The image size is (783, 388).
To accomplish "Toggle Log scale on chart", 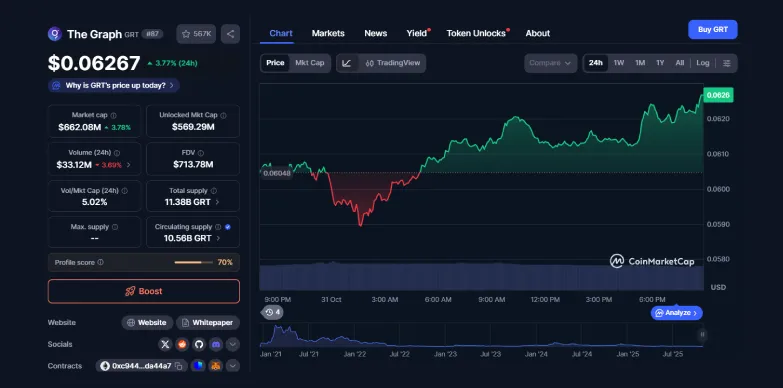I will coord(703,63).
